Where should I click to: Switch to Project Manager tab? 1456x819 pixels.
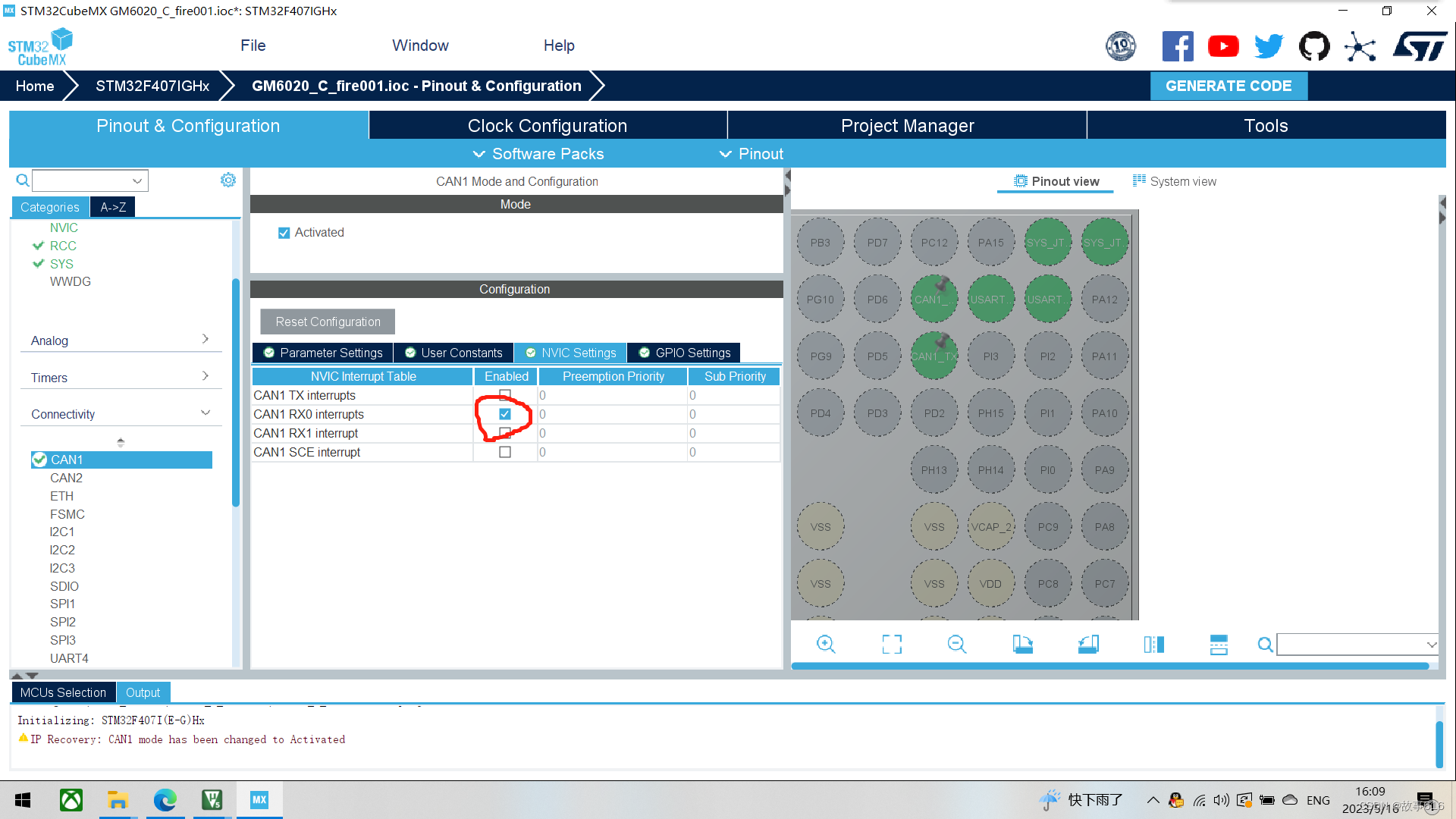coord(907,125)
